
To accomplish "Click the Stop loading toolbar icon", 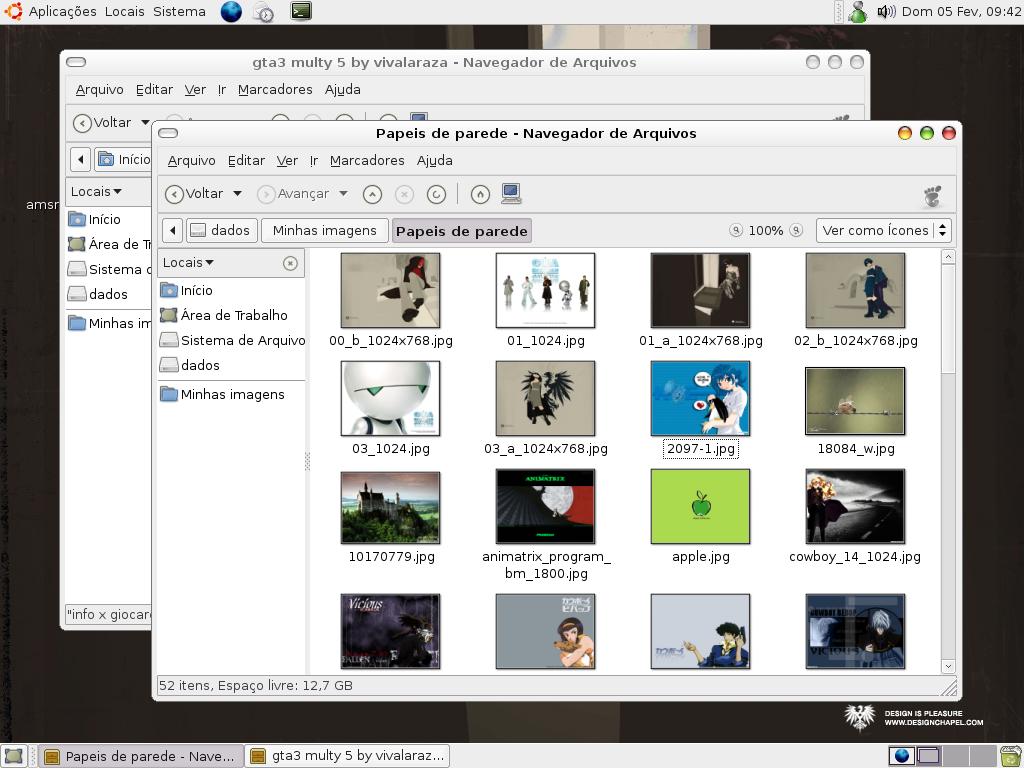I will (x=404, y=194).
